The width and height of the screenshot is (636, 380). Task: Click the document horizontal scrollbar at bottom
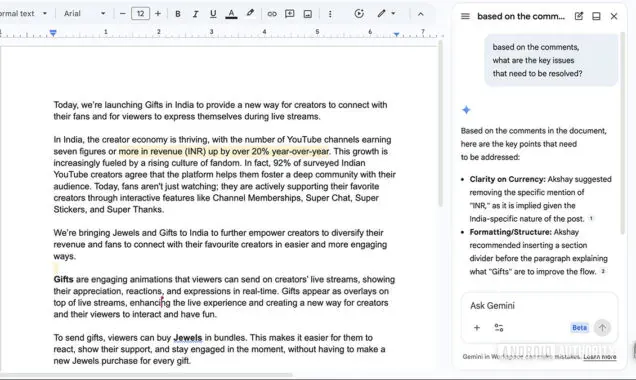pyautogui.click(x=146, y=375)
